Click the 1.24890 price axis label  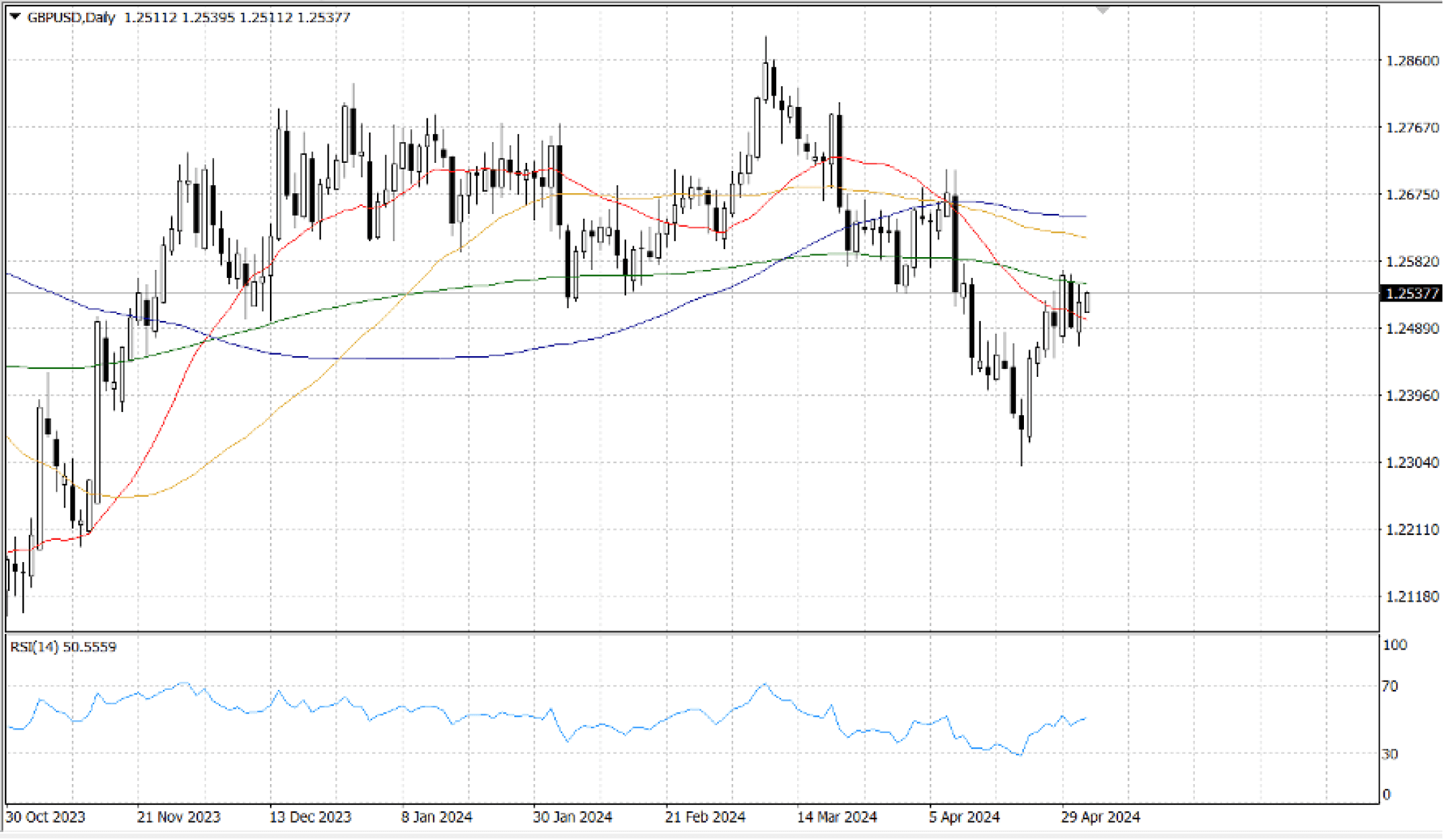1412,328
